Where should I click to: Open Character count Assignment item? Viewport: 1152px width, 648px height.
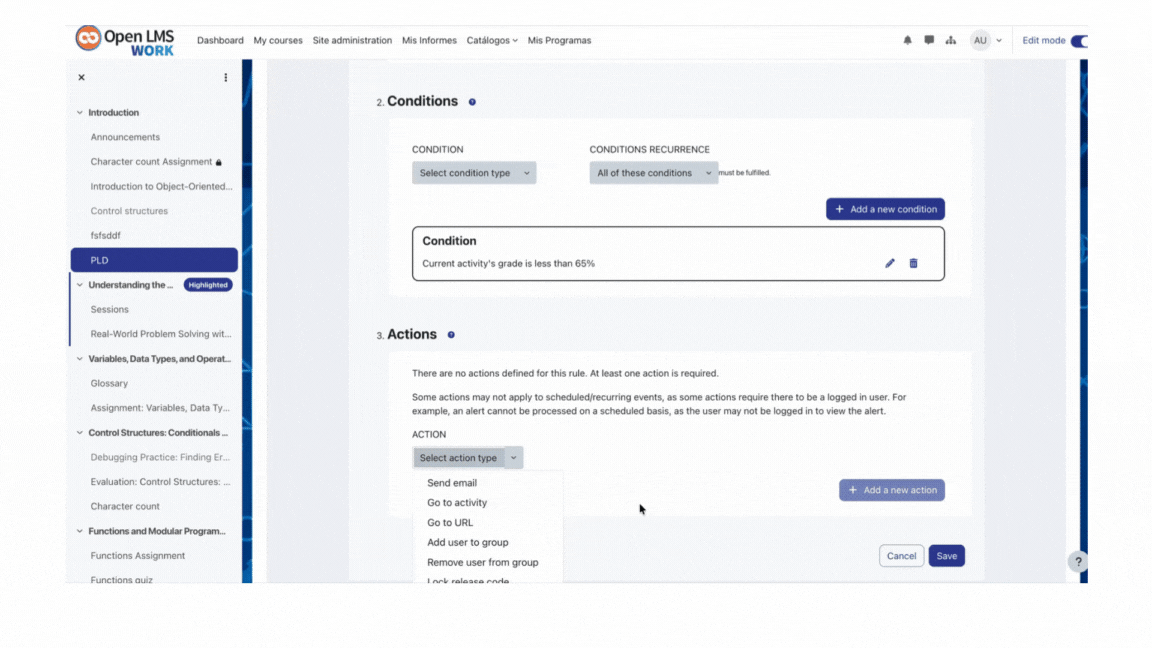click(x=151, y=162)
